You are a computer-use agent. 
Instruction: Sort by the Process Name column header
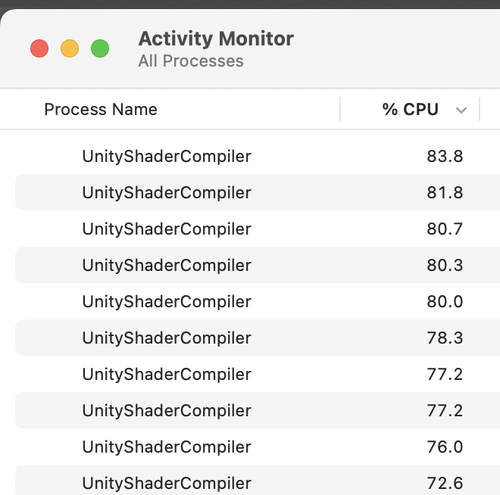101,109
